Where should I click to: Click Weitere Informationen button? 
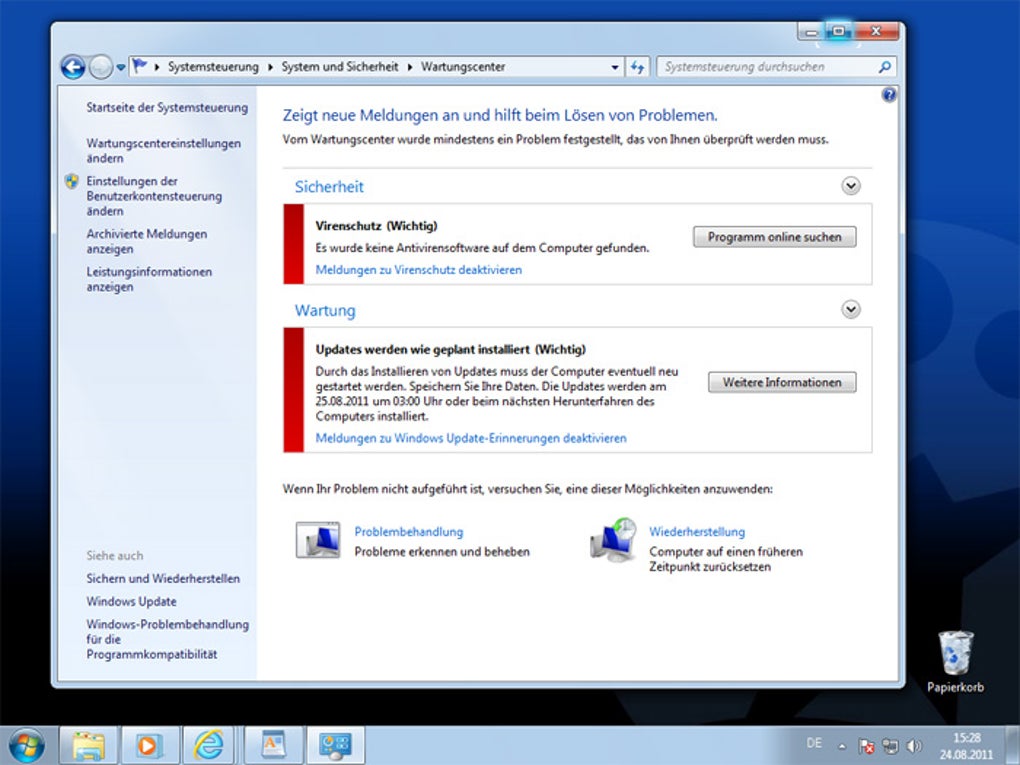782,382
